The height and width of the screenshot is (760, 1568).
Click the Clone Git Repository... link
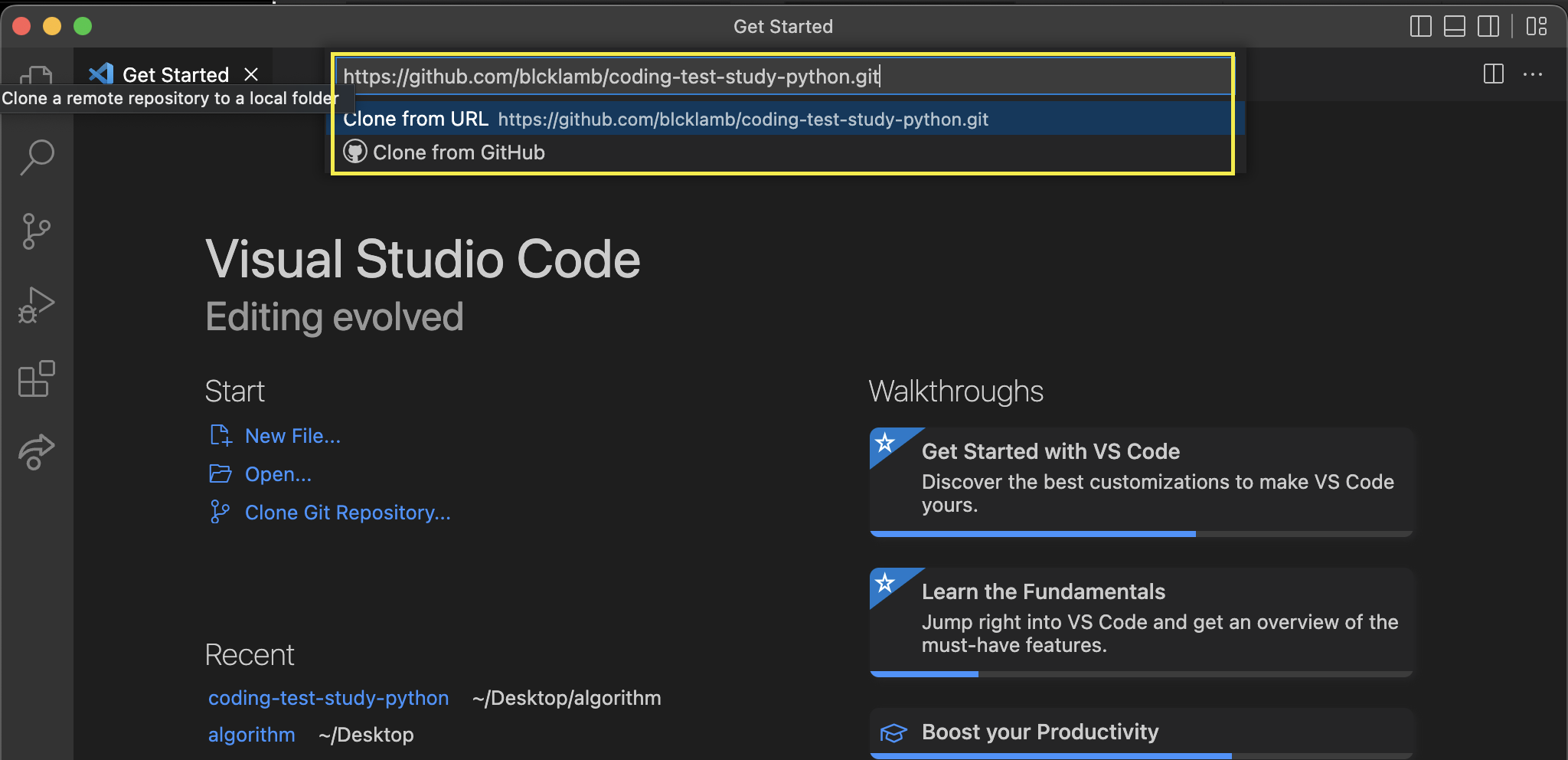pos(348,513)
